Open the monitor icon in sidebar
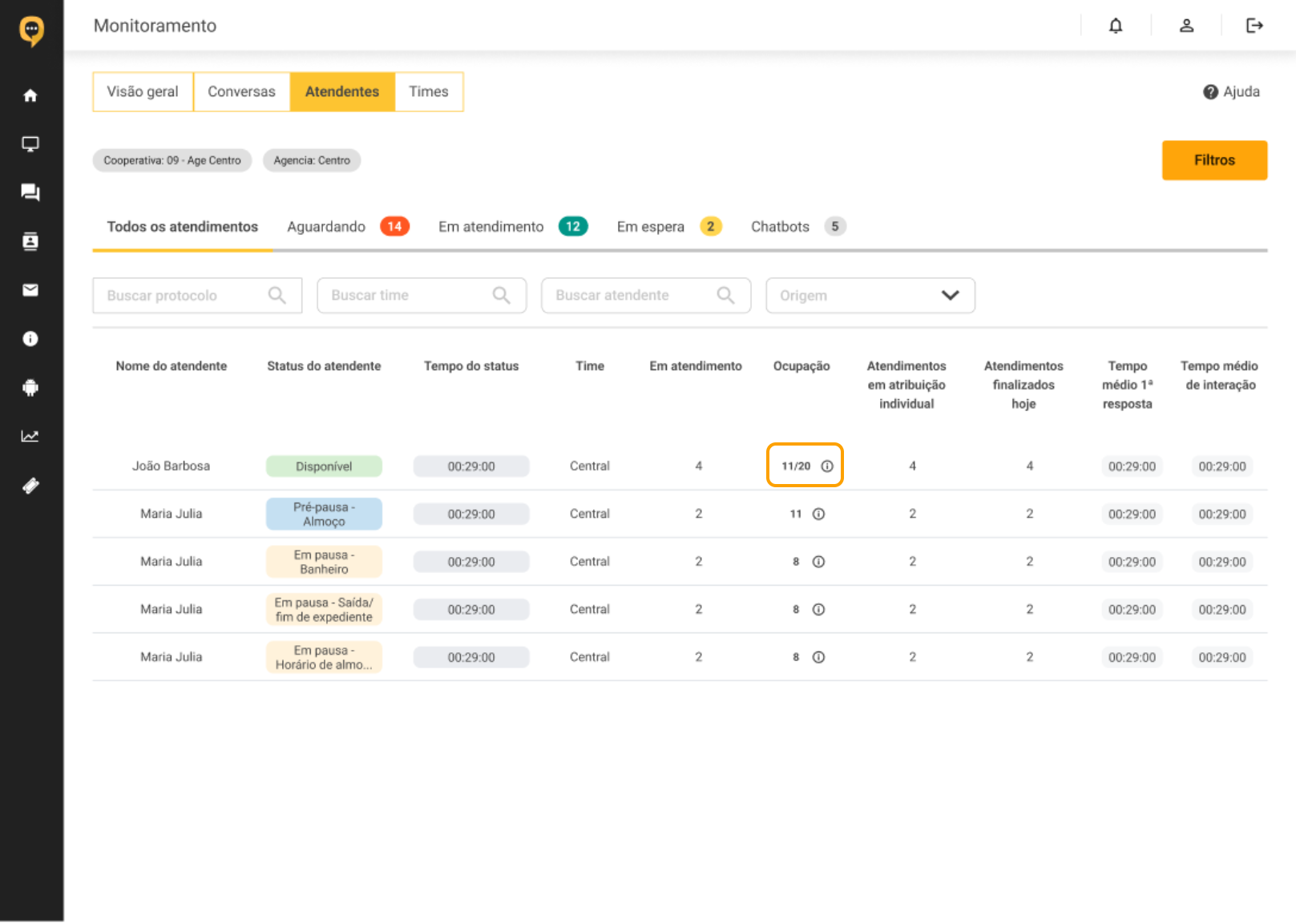This screenshot has height=924, width=1296. [x=30, y=144]
